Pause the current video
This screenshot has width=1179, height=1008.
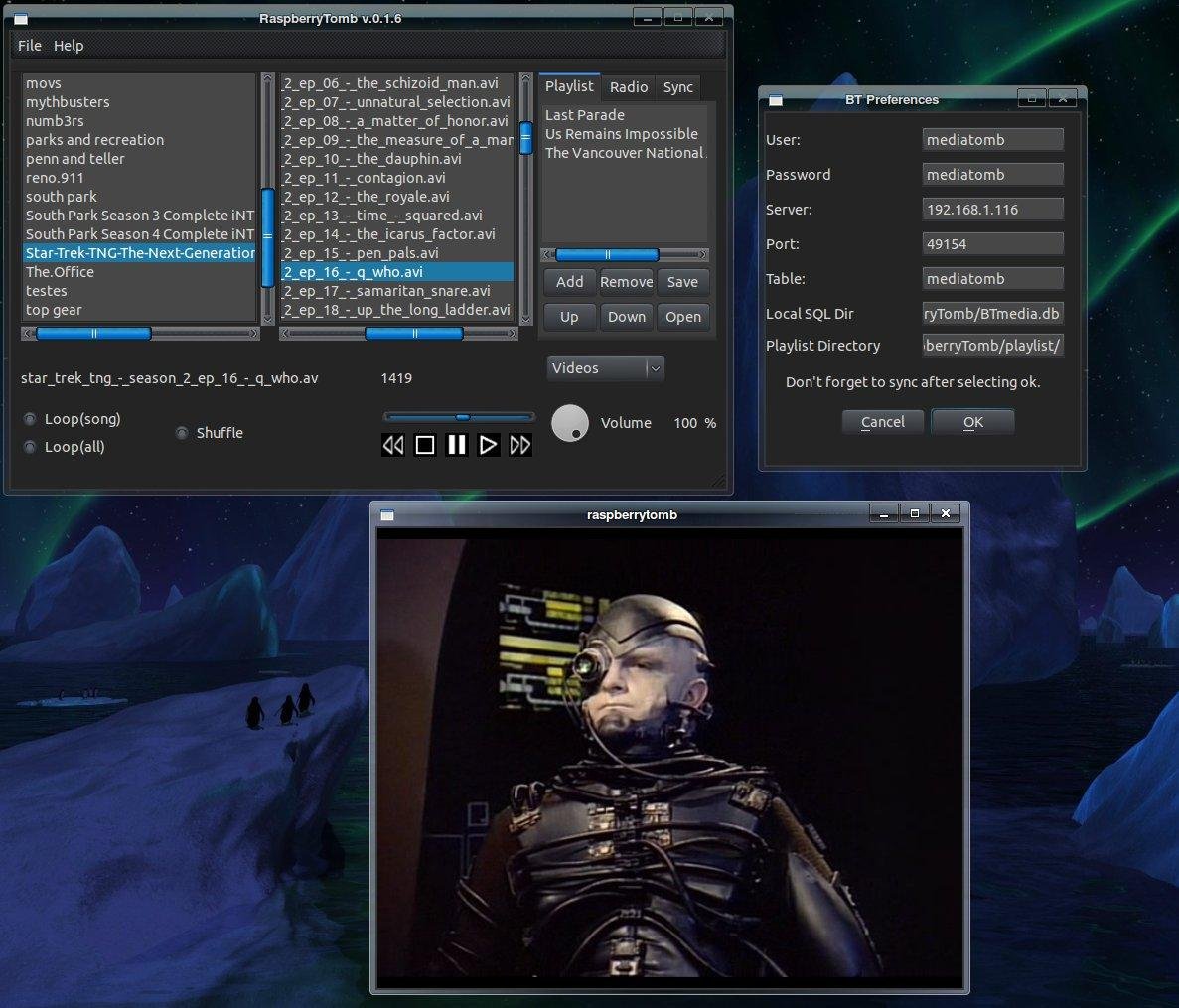coord(457,445)
